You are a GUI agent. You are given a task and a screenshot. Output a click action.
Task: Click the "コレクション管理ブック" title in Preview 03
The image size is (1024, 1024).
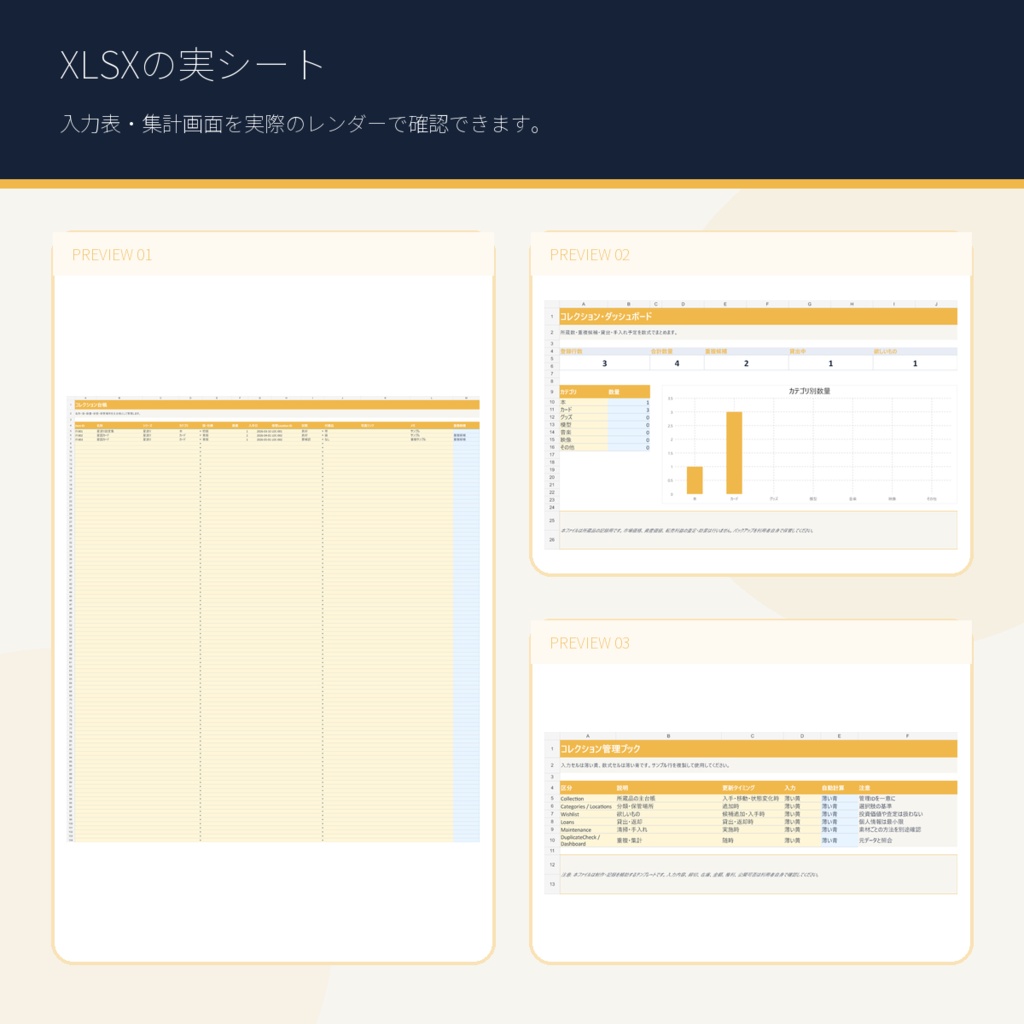coord(600,749)
